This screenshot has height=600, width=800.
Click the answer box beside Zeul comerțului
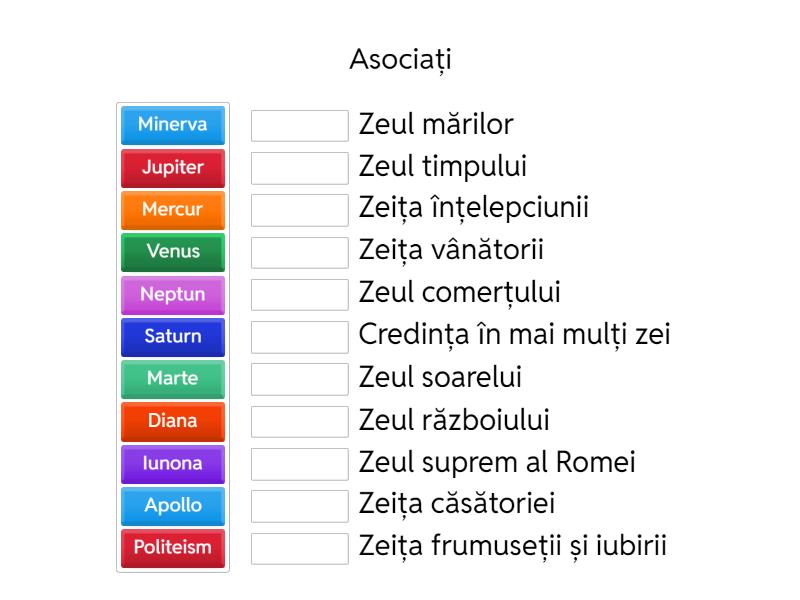[300, 294]
